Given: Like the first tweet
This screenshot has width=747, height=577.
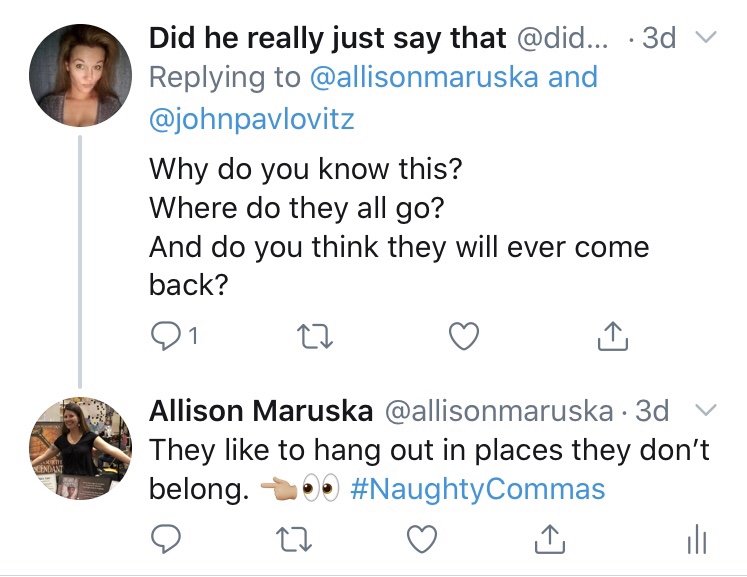Looking at the screenshot, I should pos(461,338).
